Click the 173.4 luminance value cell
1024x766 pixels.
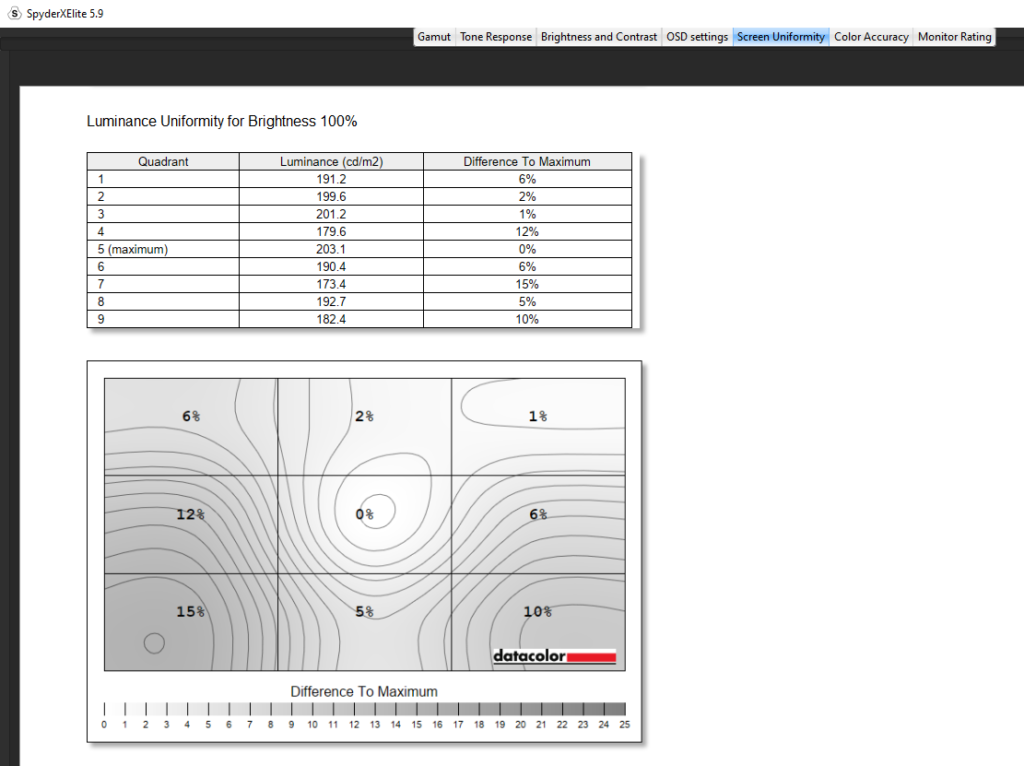click(331, 284)
